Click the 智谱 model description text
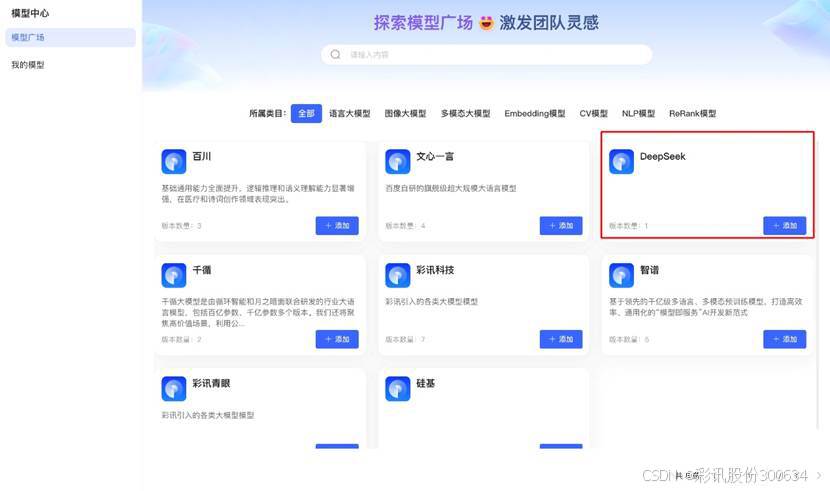This screenshot has height=491, width=830. (x=705, y=307)
